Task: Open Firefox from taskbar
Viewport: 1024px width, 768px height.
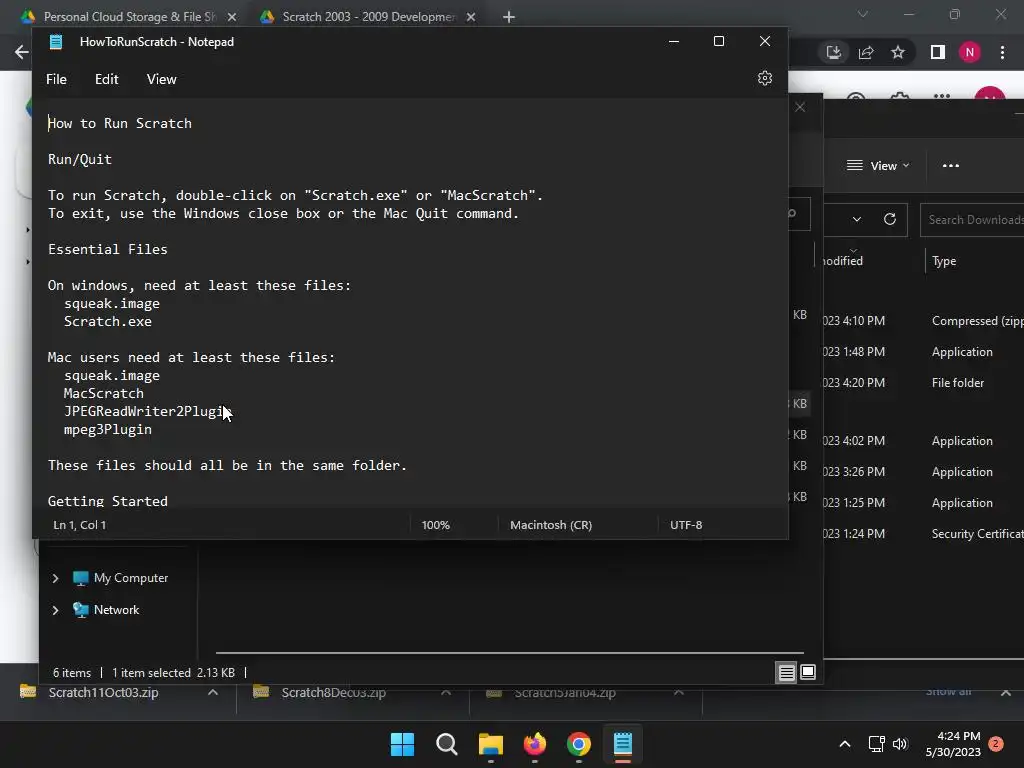Action: [535, 744]
